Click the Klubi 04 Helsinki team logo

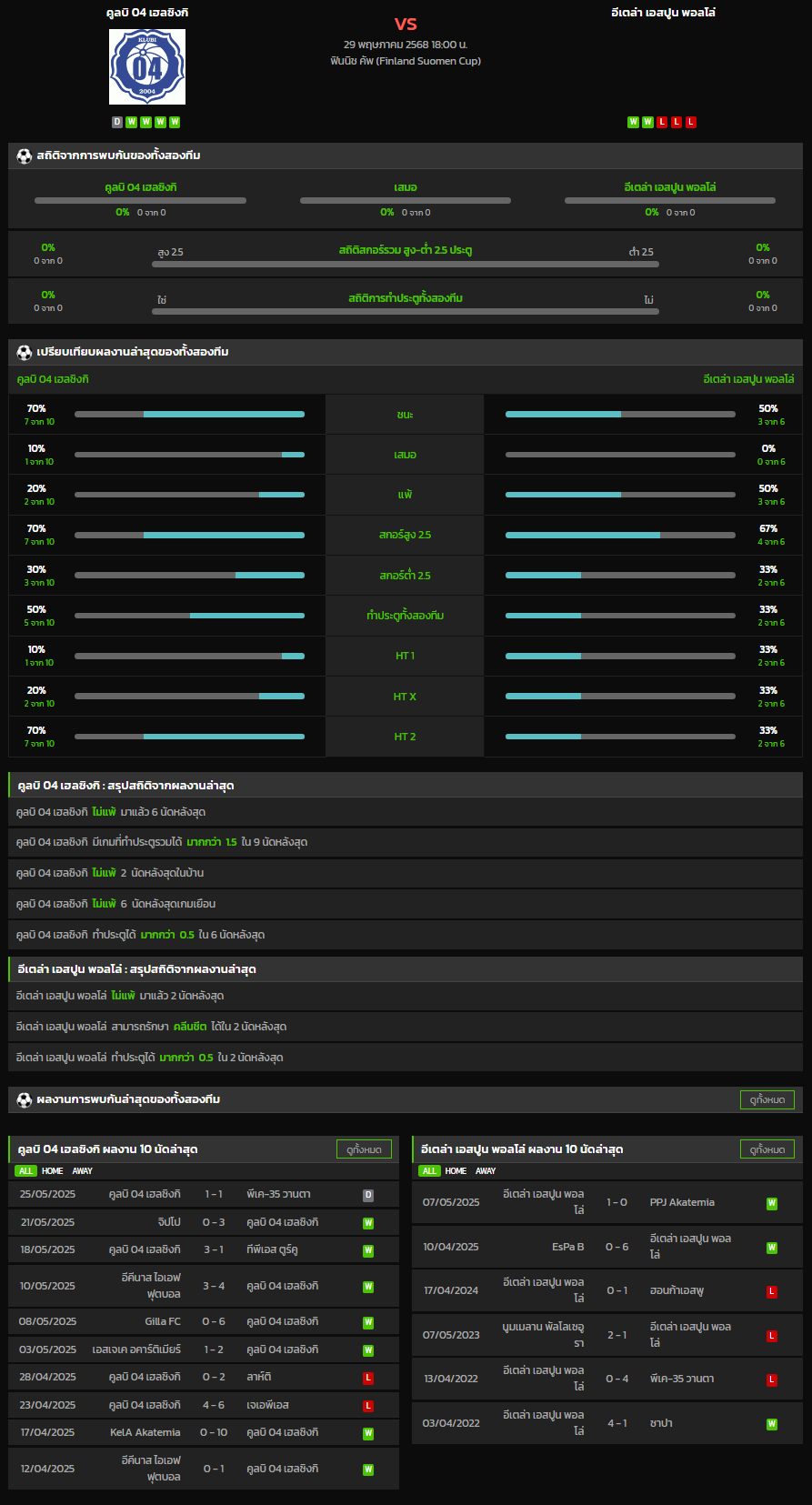click(147, 66)
